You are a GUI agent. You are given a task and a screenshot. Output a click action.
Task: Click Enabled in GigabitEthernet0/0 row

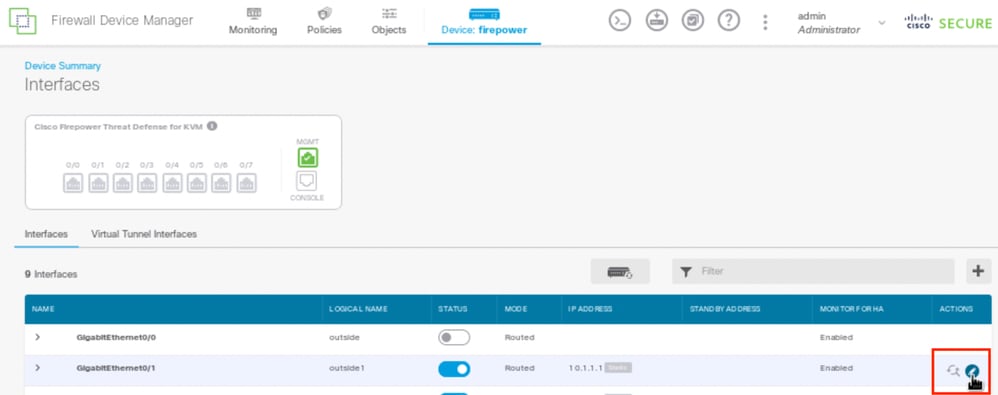tap(836, 337)
